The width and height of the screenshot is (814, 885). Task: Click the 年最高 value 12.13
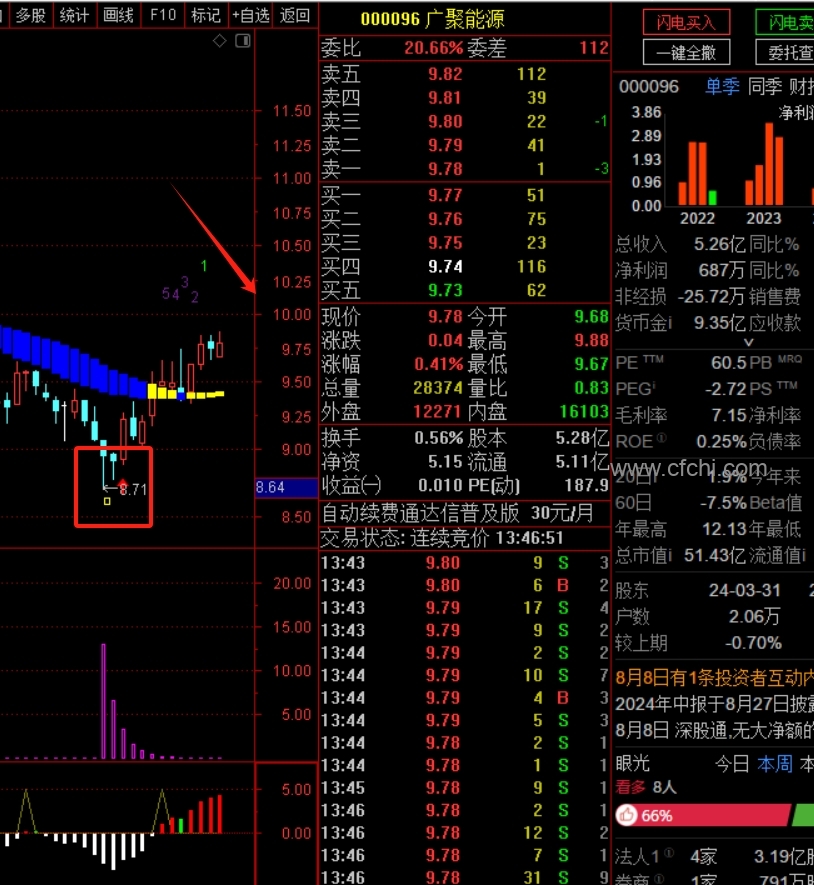[x=724, y=529]
